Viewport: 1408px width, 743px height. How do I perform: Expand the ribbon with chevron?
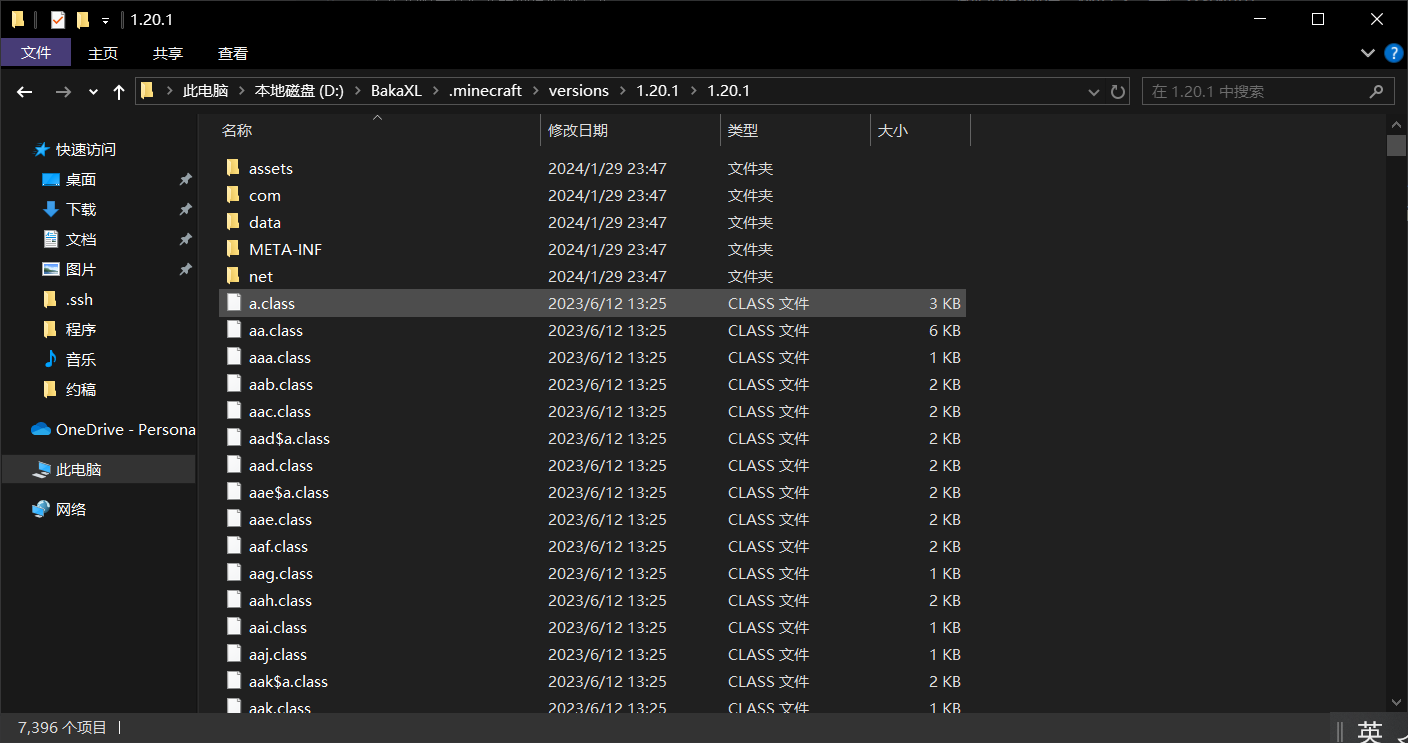click(1368, 53)
